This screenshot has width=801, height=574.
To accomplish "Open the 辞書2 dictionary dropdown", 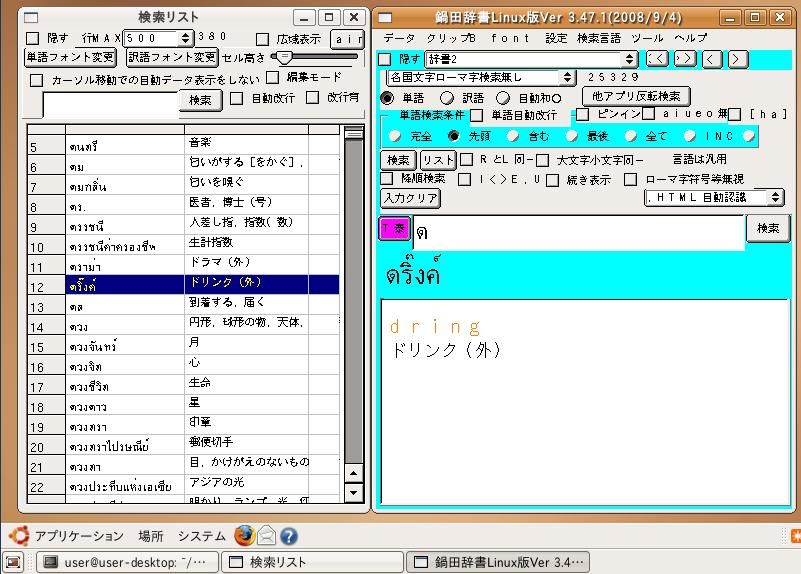I will (532, 59).
